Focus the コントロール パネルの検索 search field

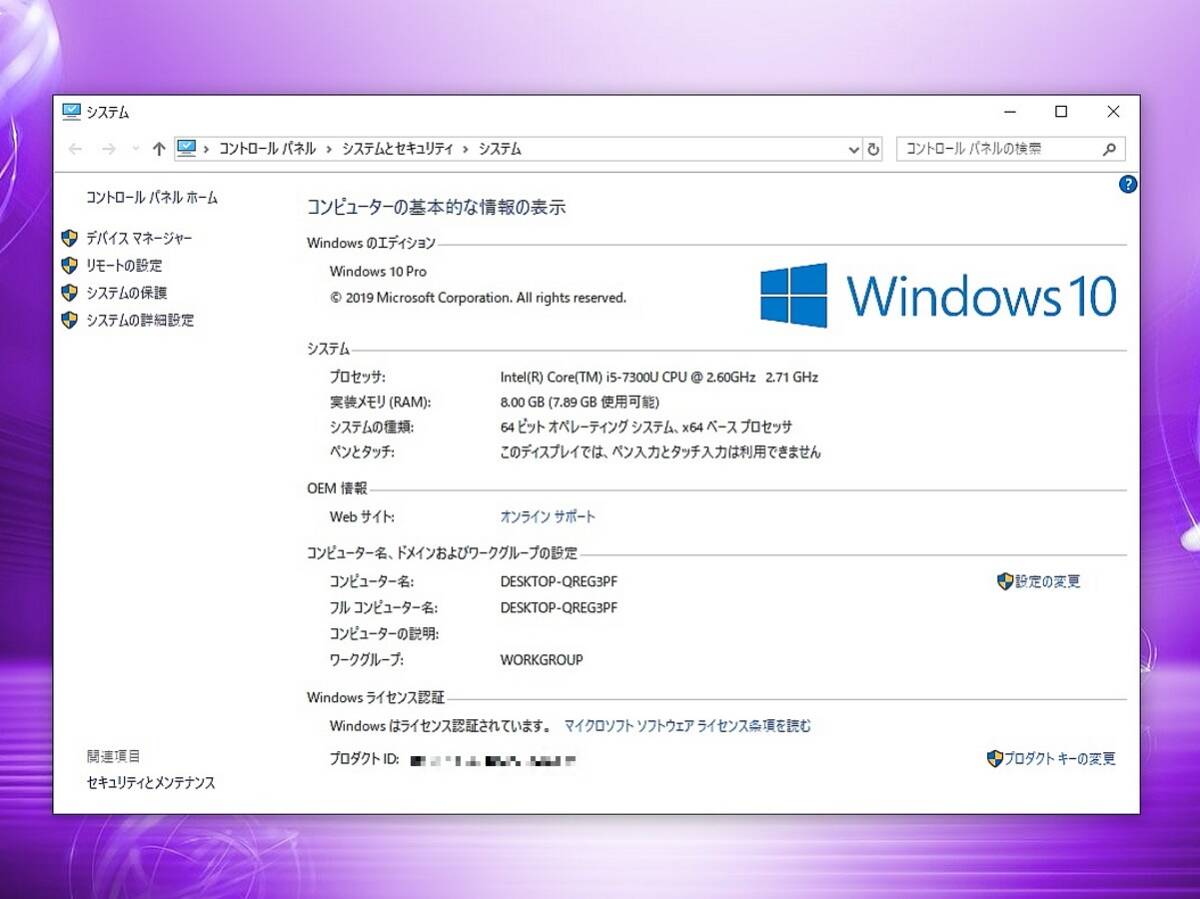point(1010,149)
